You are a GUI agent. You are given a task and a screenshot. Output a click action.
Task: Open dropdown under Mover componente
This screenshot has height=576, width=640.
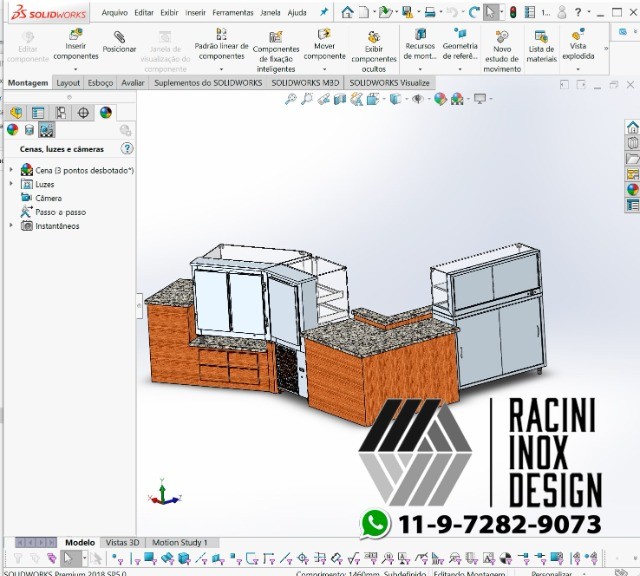(x=324, y=69)
